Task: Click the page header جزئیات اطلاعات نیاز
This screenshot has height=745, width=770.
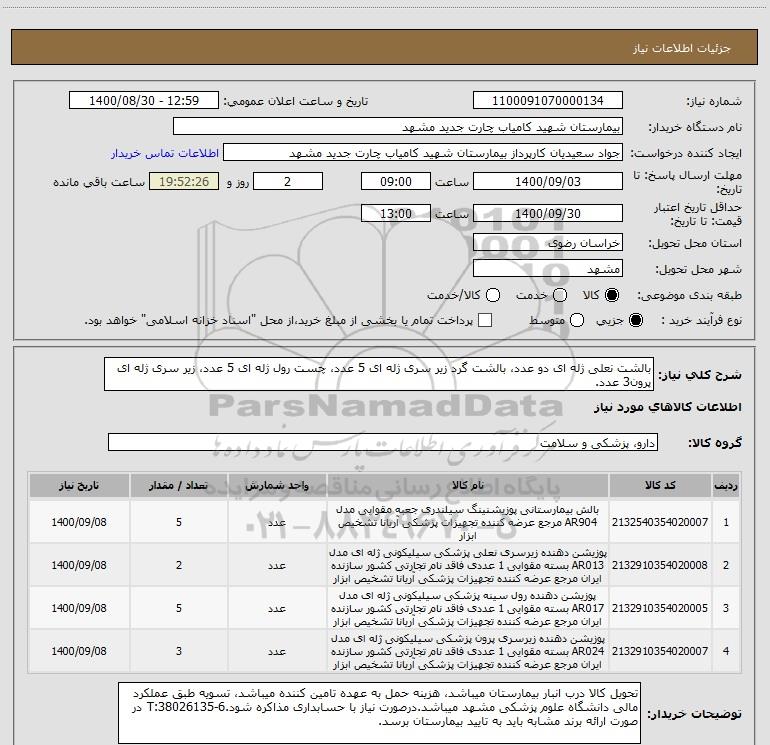Action: pos(682,48)
